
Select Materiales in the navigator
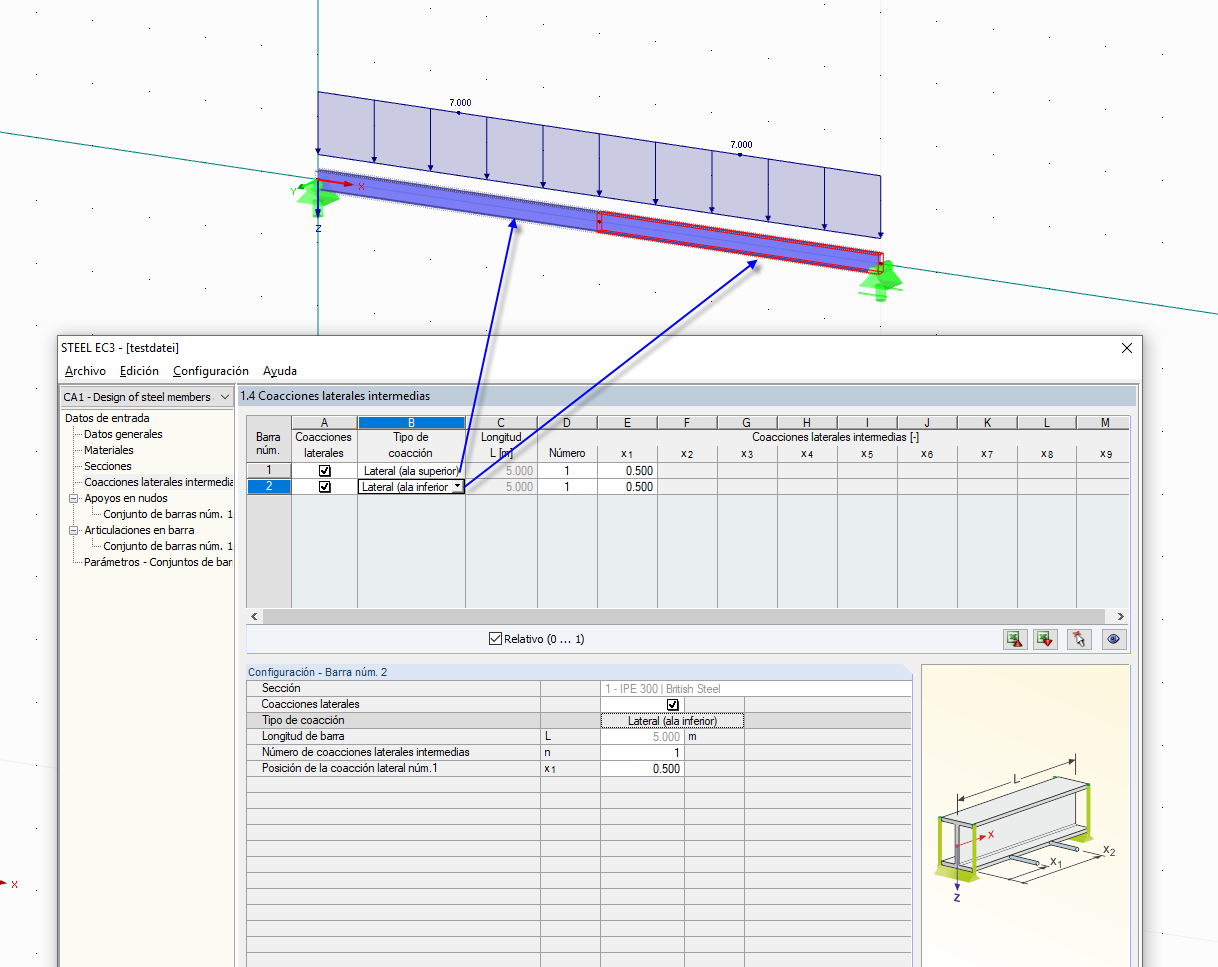tap(109, 450)
